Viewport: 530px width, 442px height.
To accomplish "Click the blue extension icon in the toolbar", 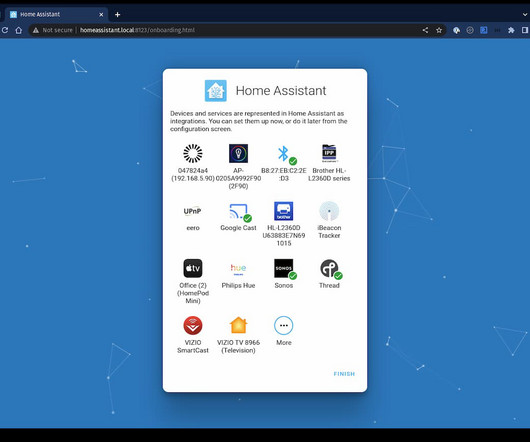I will coord(484,30).
